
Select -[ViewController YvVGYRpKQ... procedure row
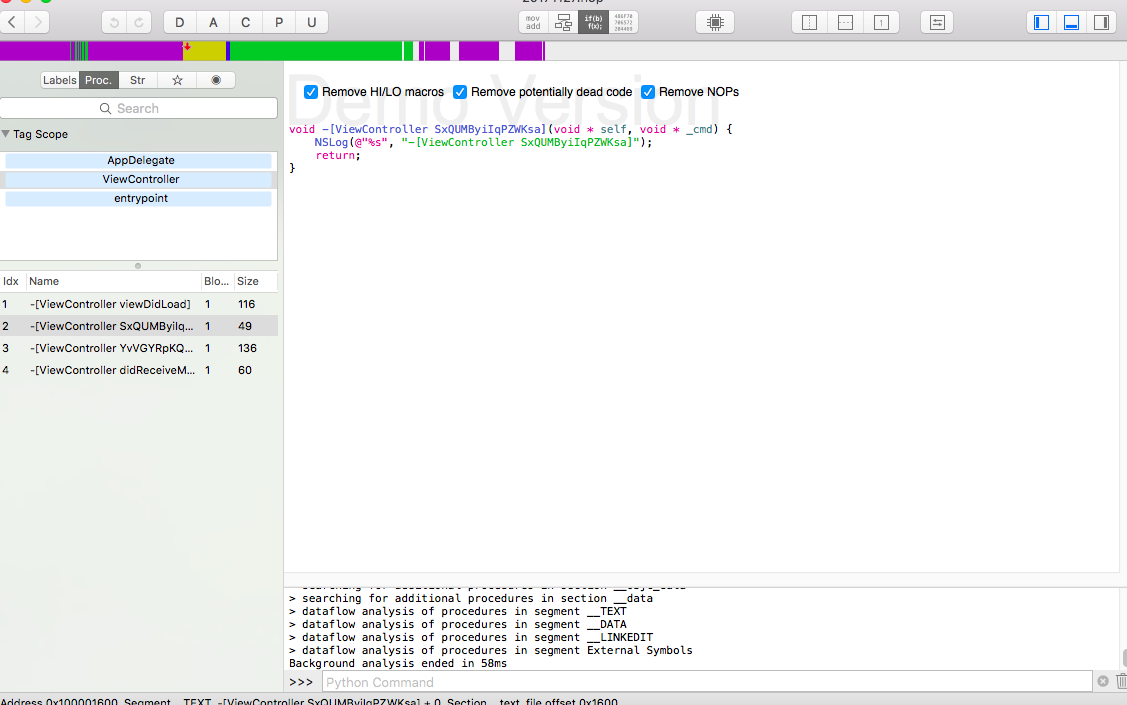(139, 348)
